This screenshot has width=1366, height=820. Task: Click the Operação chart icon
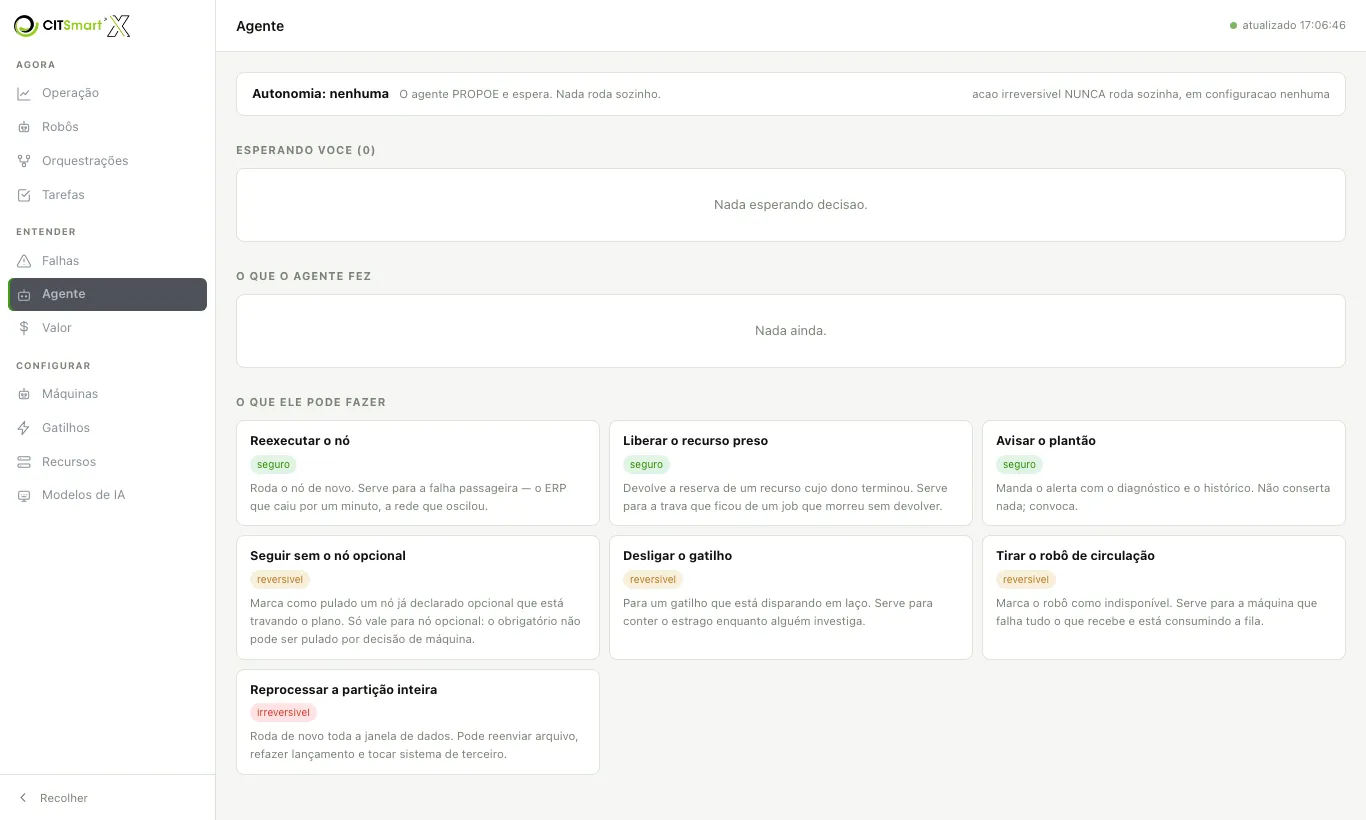(24, 94)
